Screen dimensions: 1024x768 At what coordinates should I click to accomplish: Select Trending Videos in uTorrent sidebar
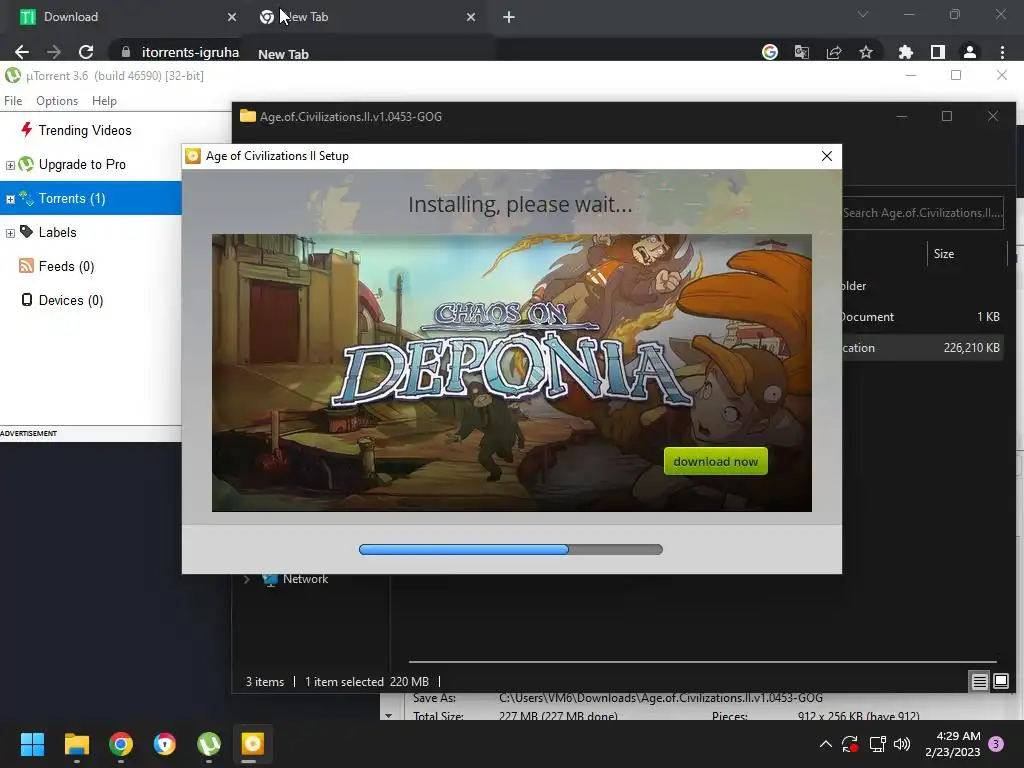(x=85, y=130)
